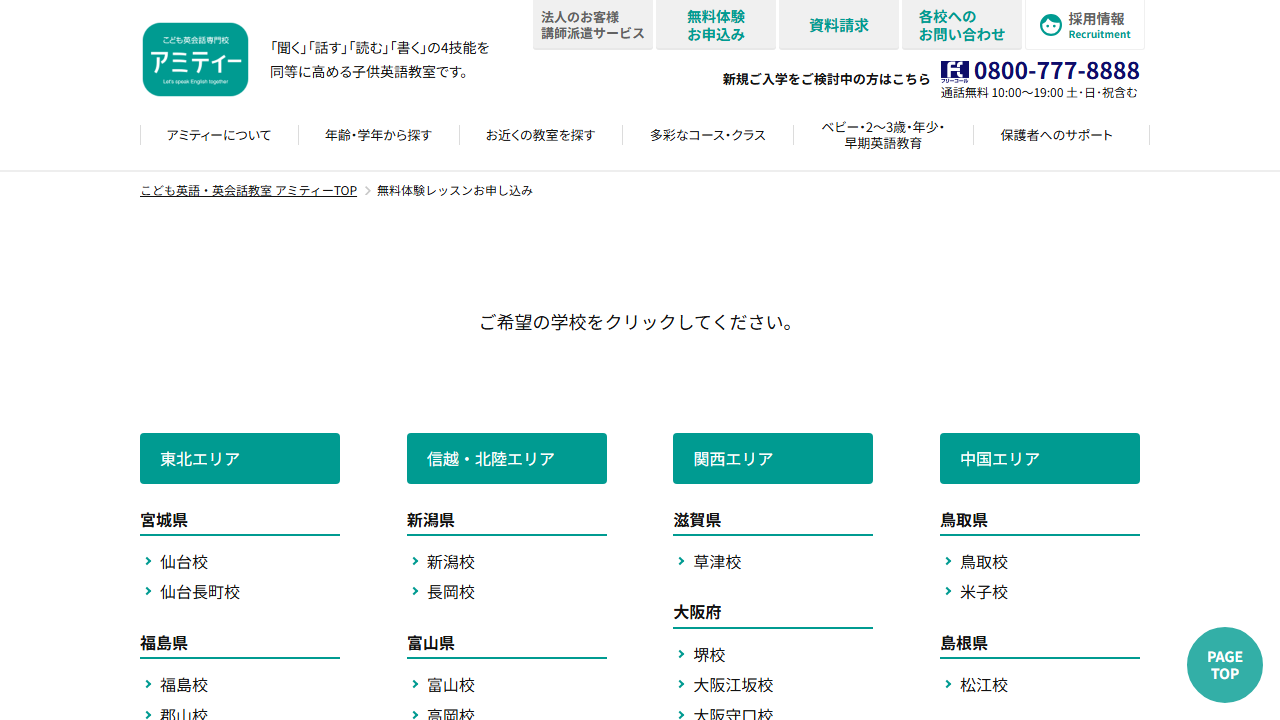
Task: Open 無料体験お申込み button
Action: (x=716, y=25)
